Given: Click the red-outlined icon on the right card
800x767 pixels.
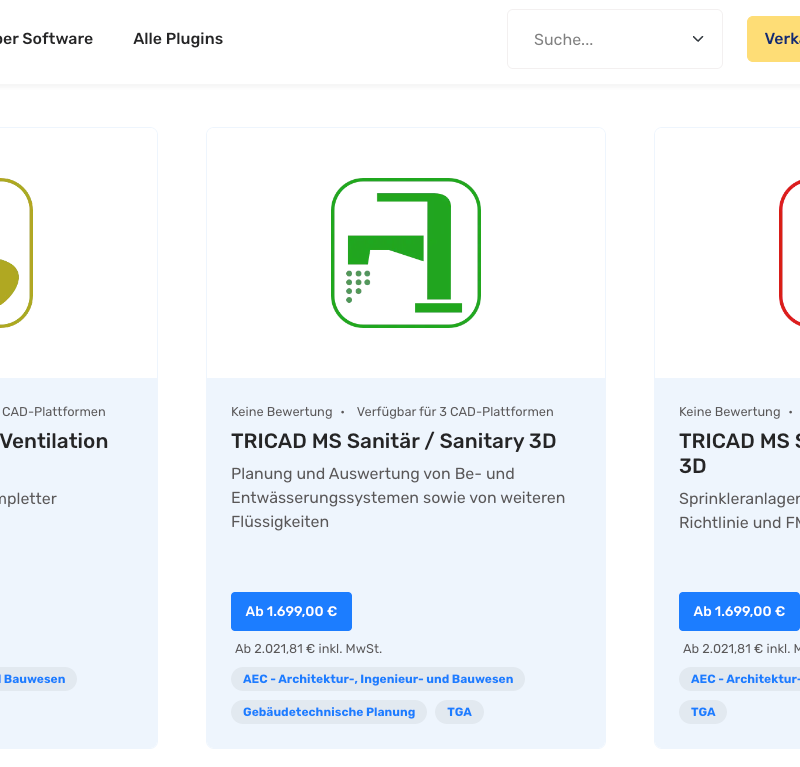Looking at the screenshot, I should point(790,253).
